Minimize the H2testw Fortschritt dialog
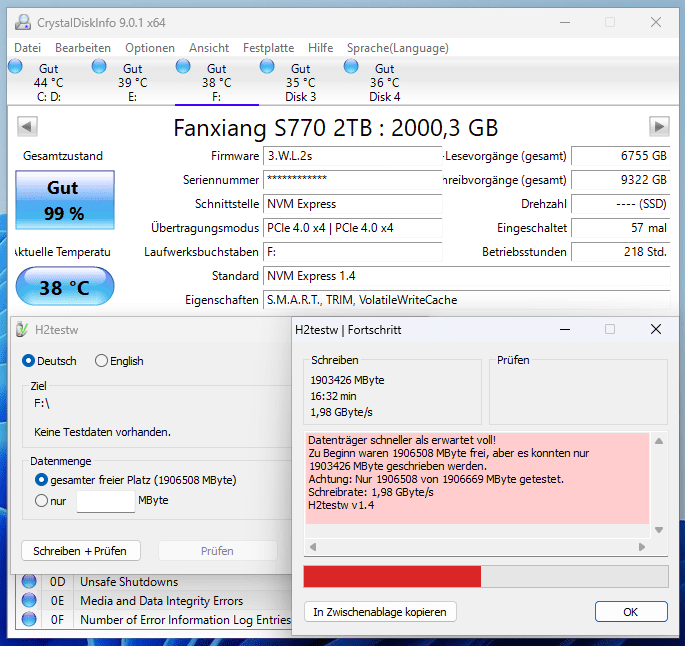This screenshot has height=646, width=685. (x=565, y=329)
